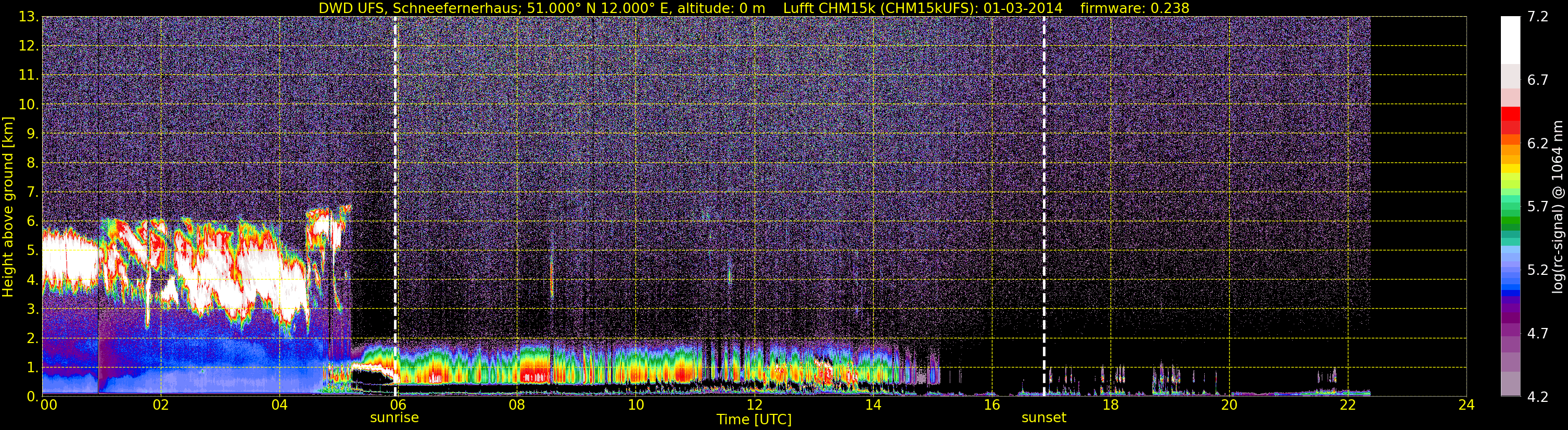Click the time axis tick label '02'
Screen dimensions: 1568x430
(x=160, y=406)
